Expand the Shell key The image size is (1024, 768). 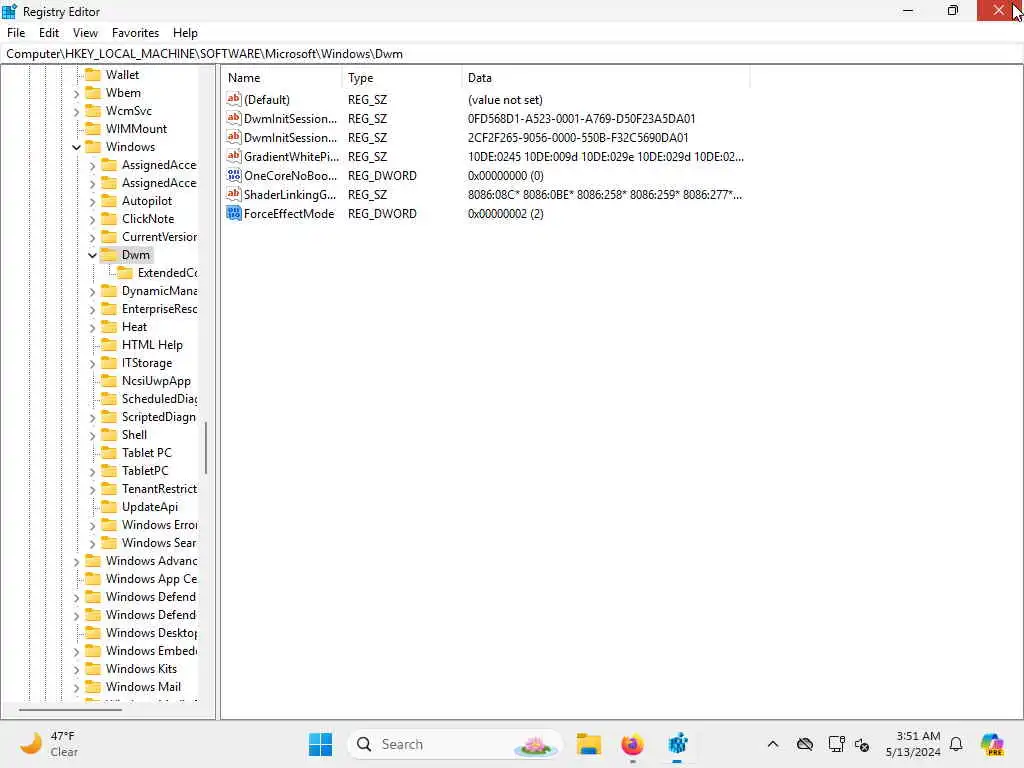(x=92, y=435)
